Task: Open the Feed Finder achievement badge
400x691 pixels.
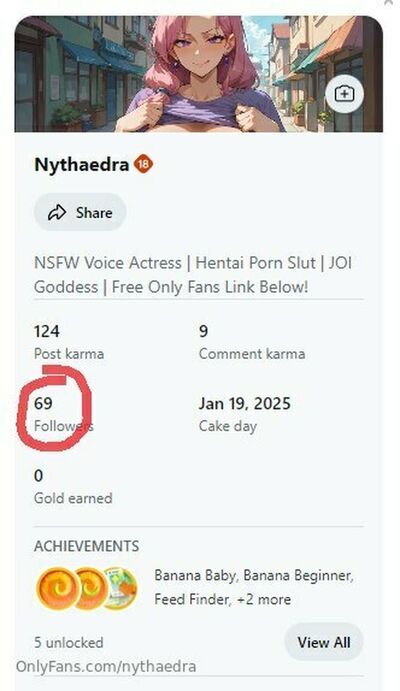Action: pos(120,588)
